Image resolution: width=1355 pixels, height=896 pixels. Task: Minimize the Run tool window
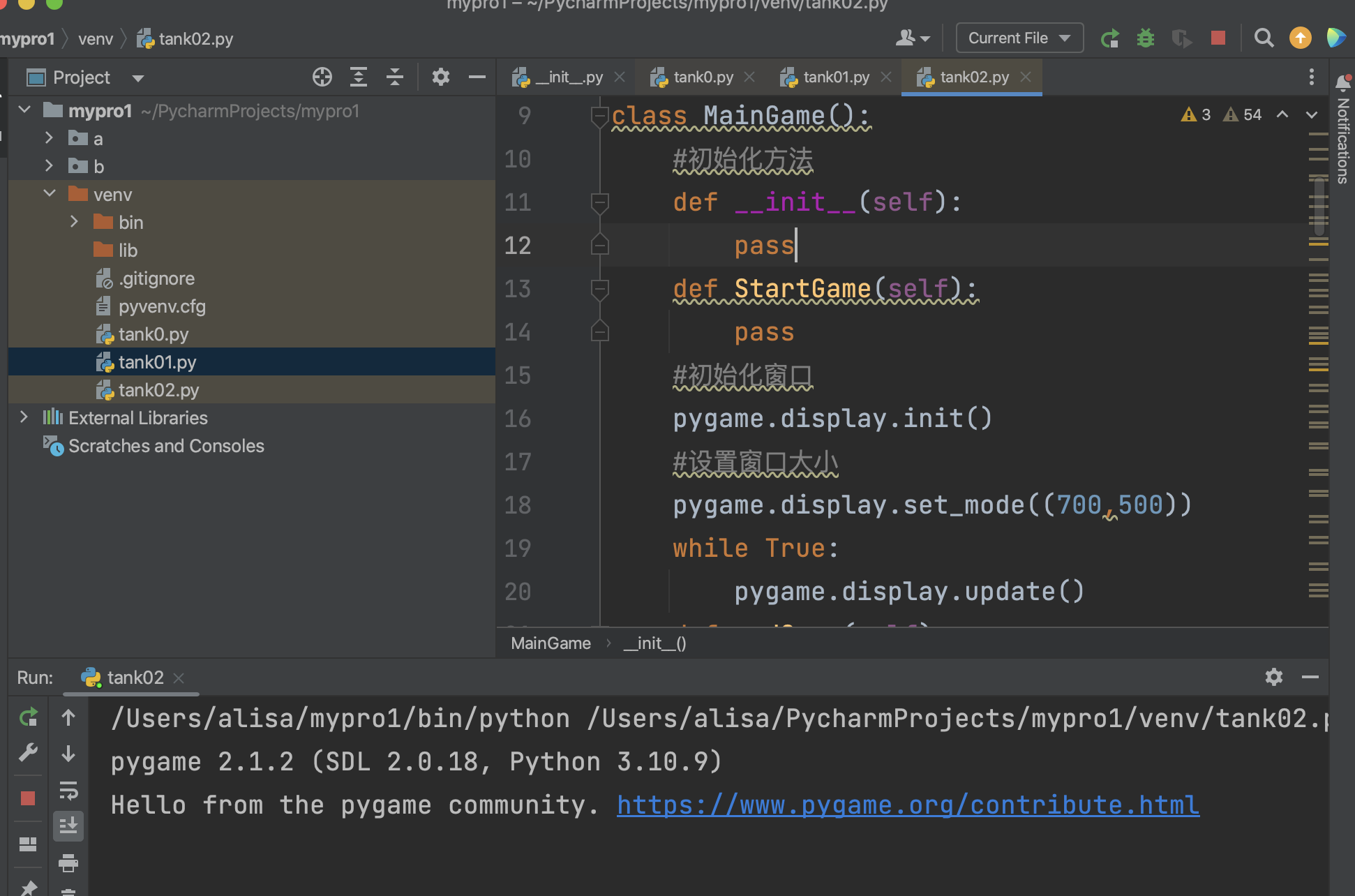1310,677
